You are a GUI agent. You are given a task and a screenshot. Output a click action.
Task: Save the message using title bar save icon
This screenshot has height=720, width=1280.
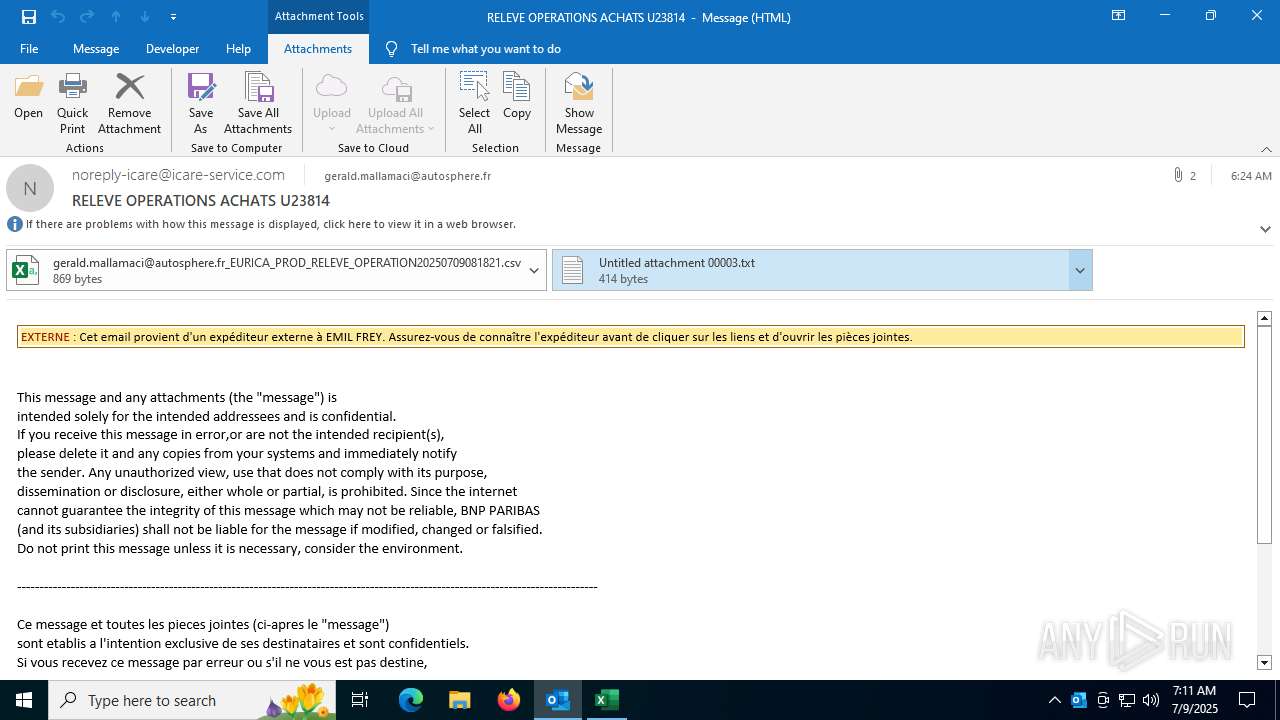29,17
